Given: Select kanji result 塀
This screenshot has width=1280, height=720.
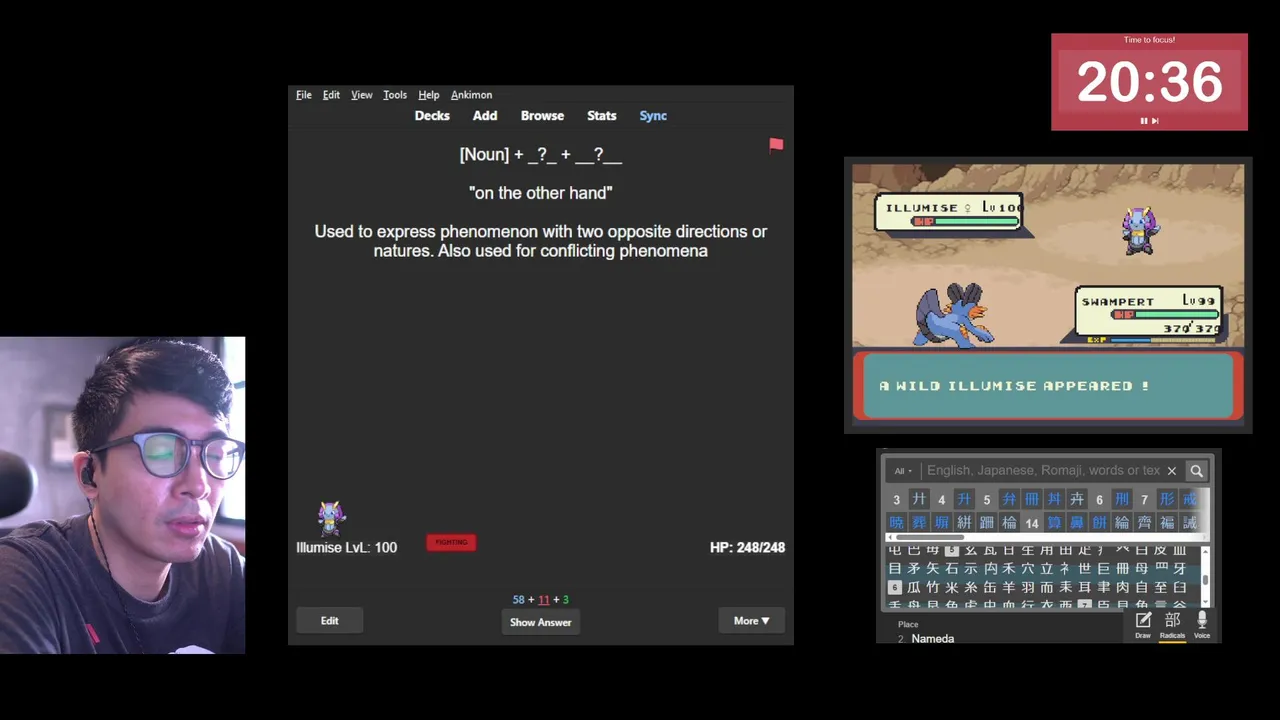Looking at the screenshot, I should click(x=941, y=523).
